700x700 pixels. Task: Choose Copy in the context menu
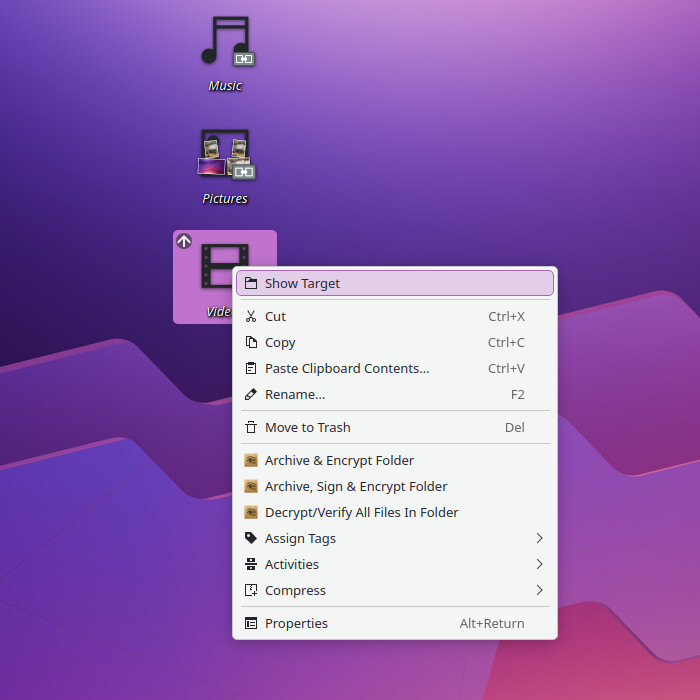pyautogui.click(x=395, y=342)
